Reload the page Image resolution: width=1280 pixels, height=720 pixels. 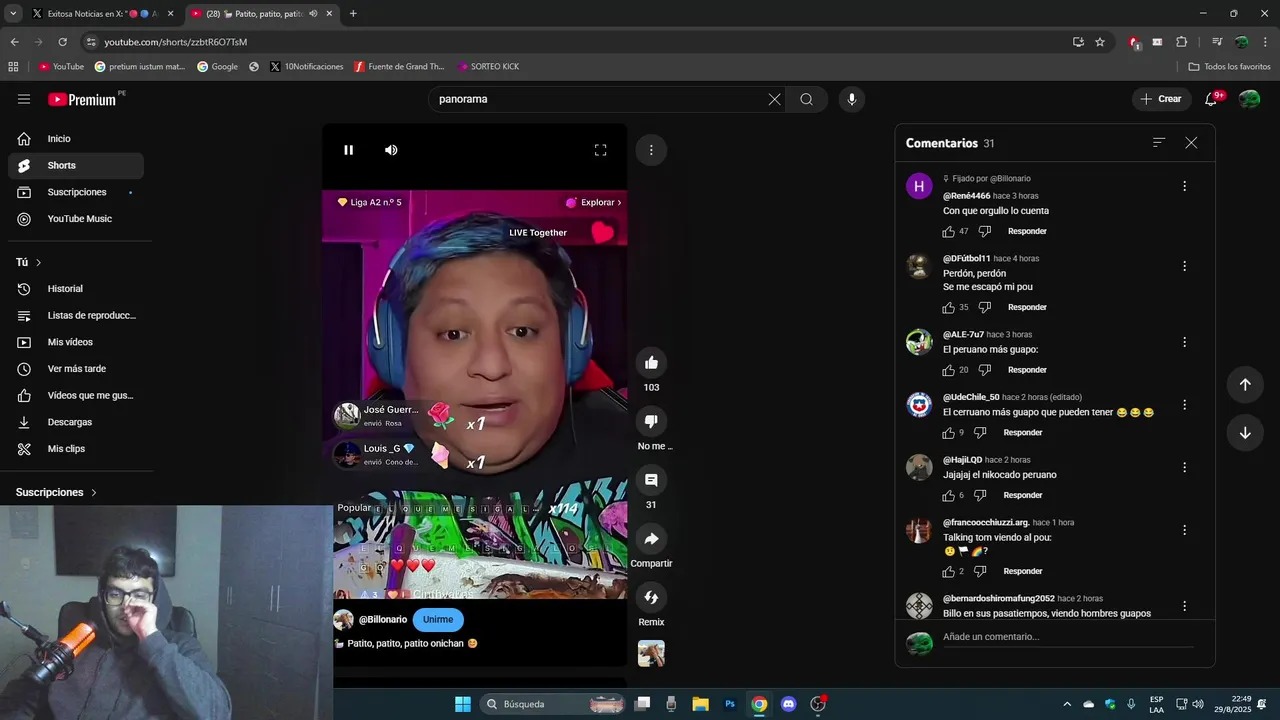pyautogui.click(x=62, y=42)
